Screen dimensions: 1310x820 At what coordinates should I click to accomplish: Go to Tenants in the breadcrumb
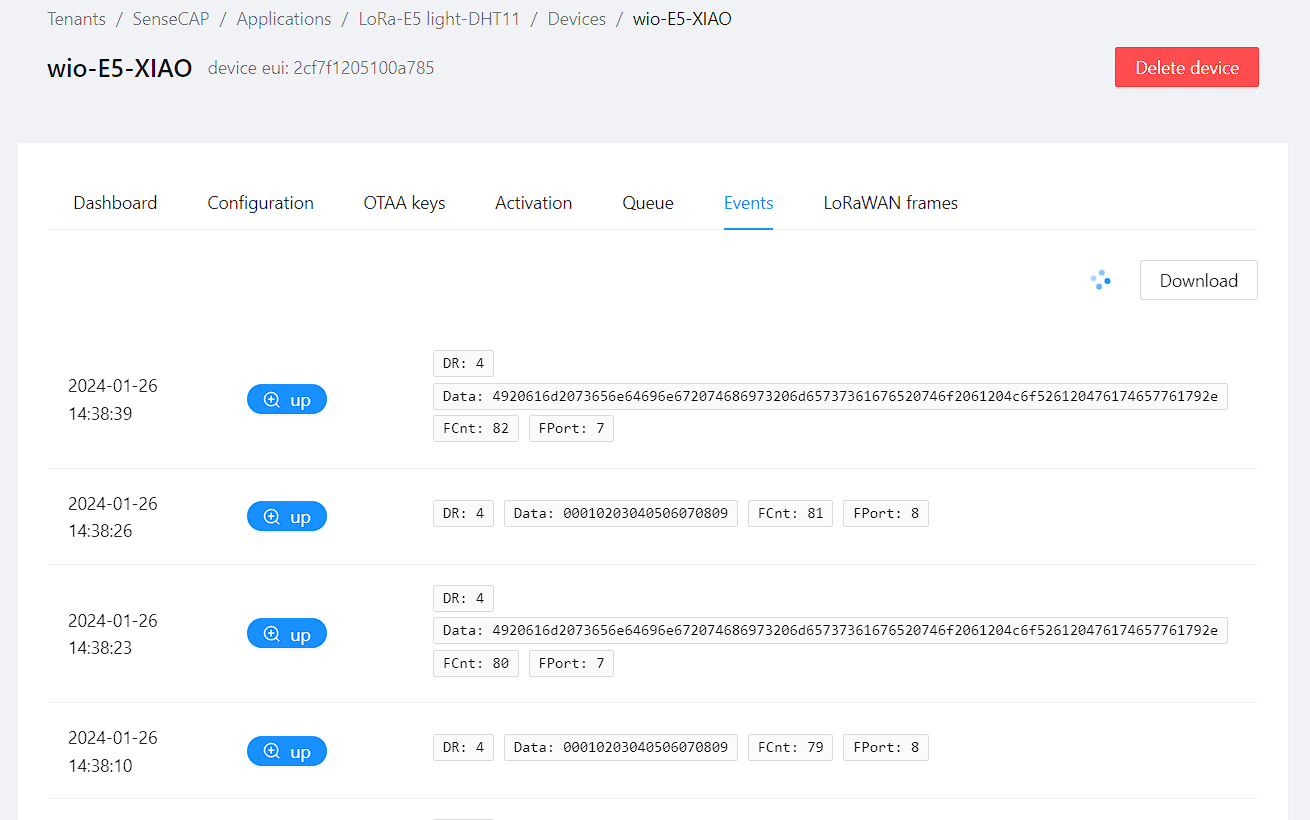[76, 19]
